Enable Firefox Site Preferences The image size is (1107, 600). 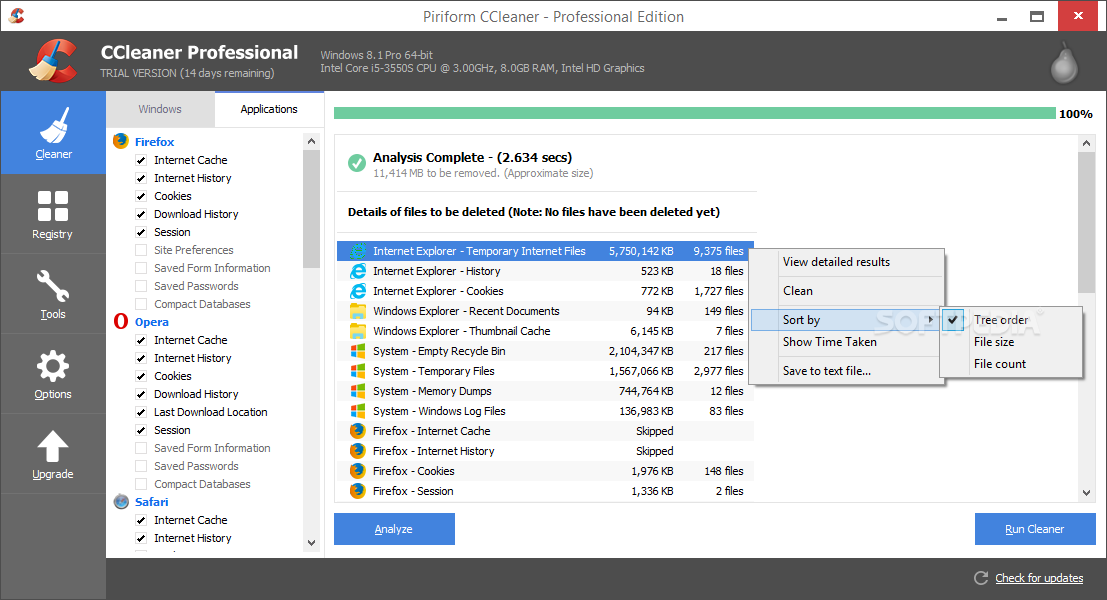(141, 250)
